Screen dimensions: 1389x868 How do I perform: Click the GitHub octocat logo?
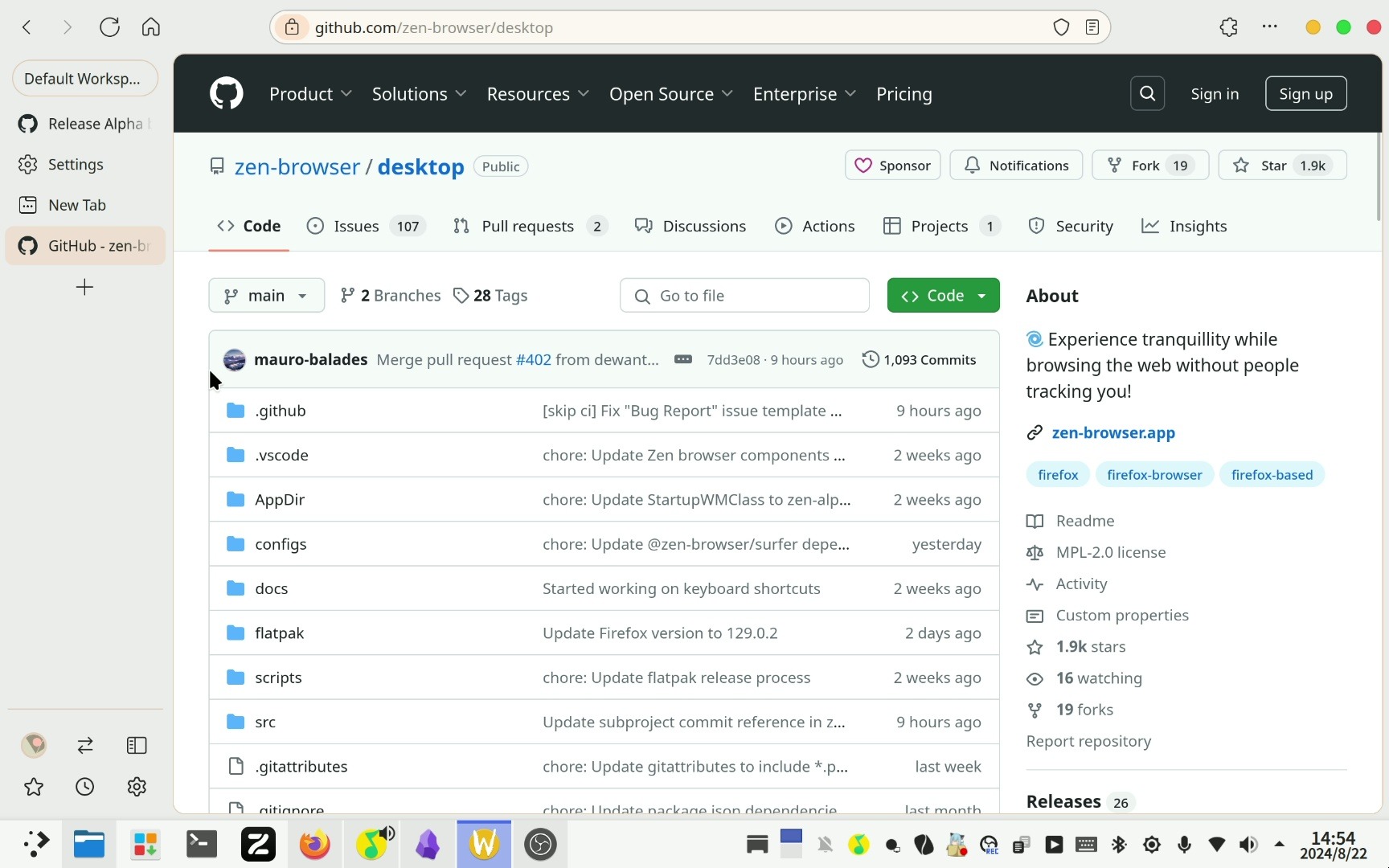226,94
